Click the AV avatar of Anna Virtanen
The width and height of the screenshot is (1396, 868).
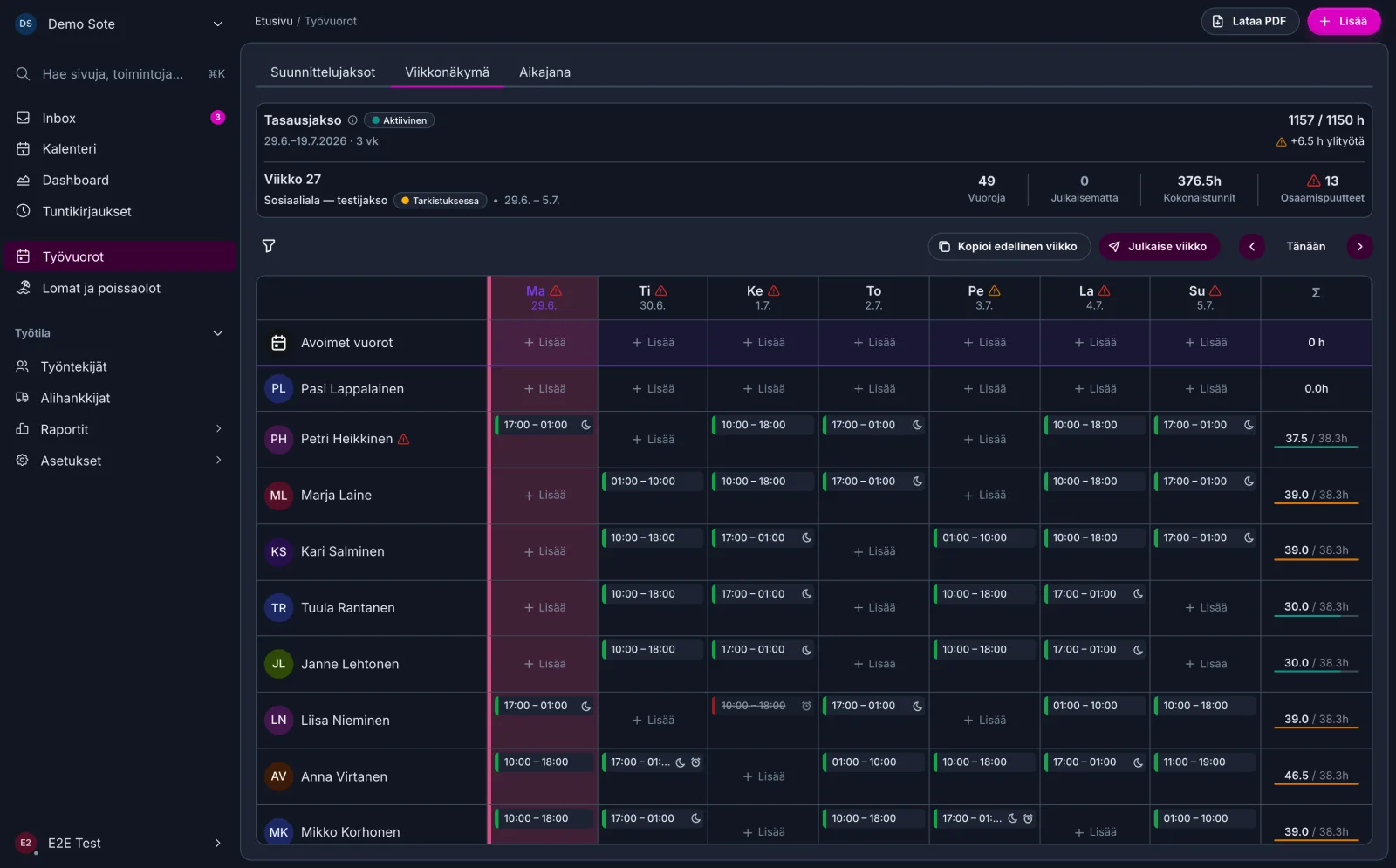pyautogui.click(x=278, y=776)
